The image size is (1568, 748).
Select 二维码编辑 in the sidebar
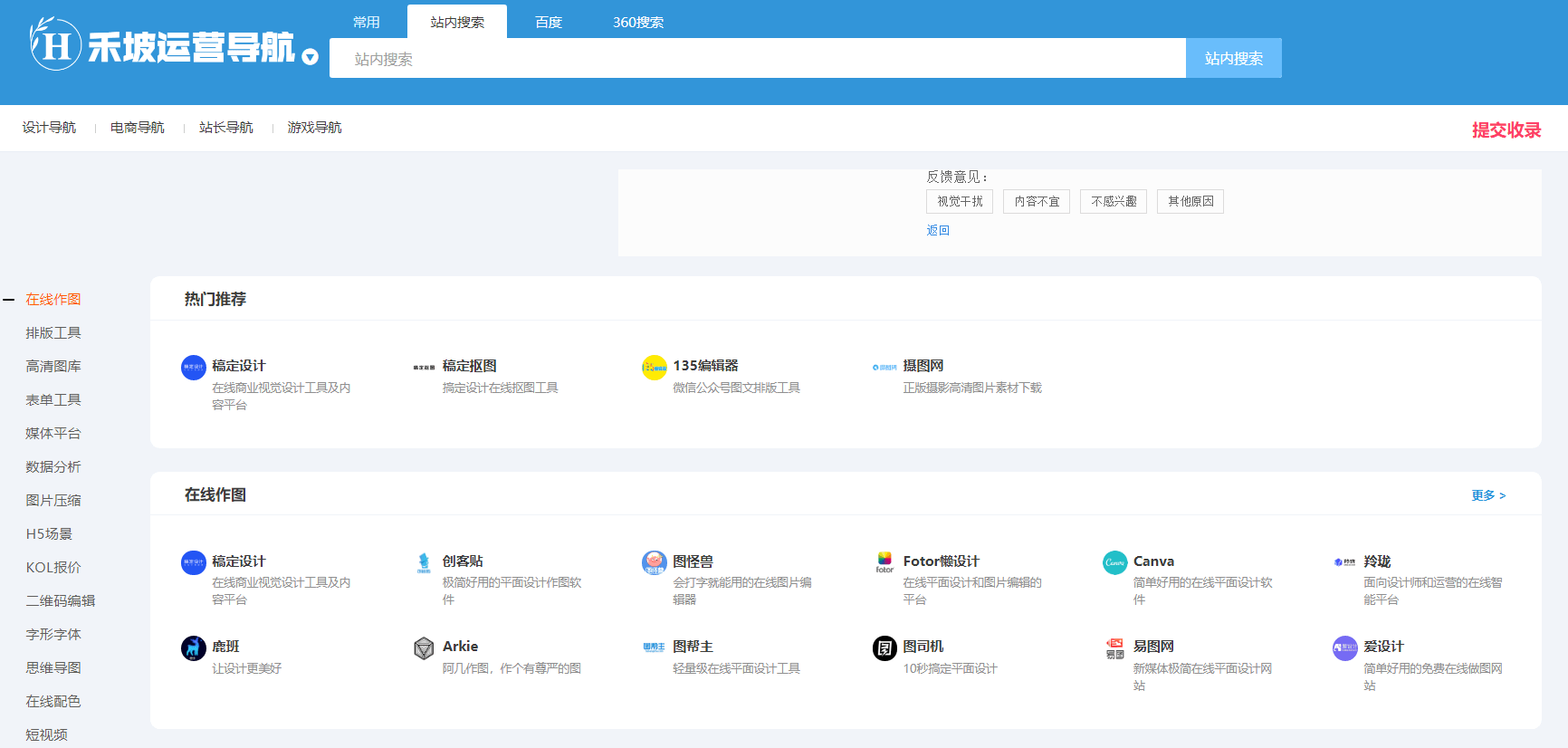(61, 600)
